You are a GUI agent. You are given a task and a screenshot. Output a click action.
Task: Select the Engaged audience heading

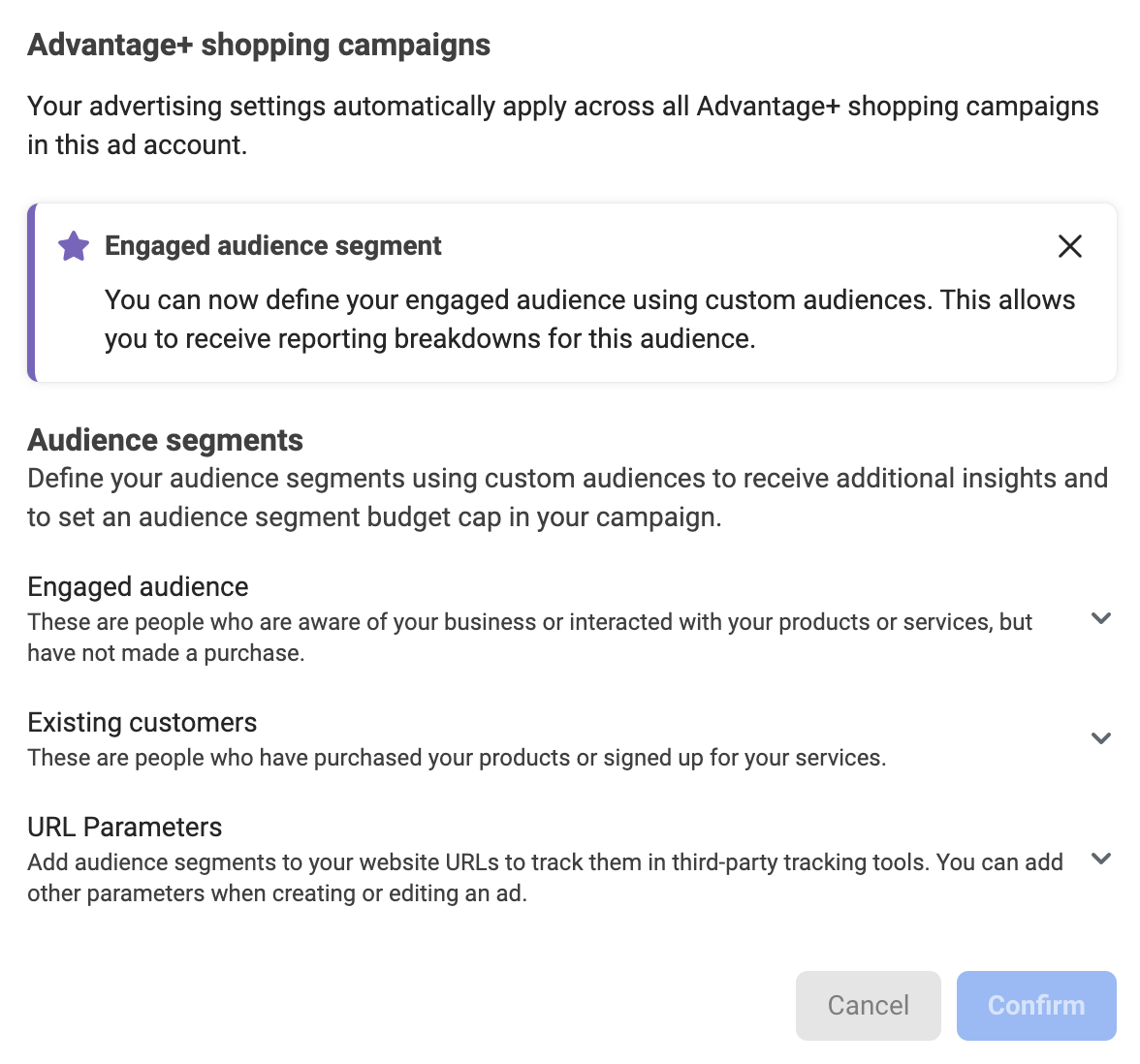click(x=138, y=586)
